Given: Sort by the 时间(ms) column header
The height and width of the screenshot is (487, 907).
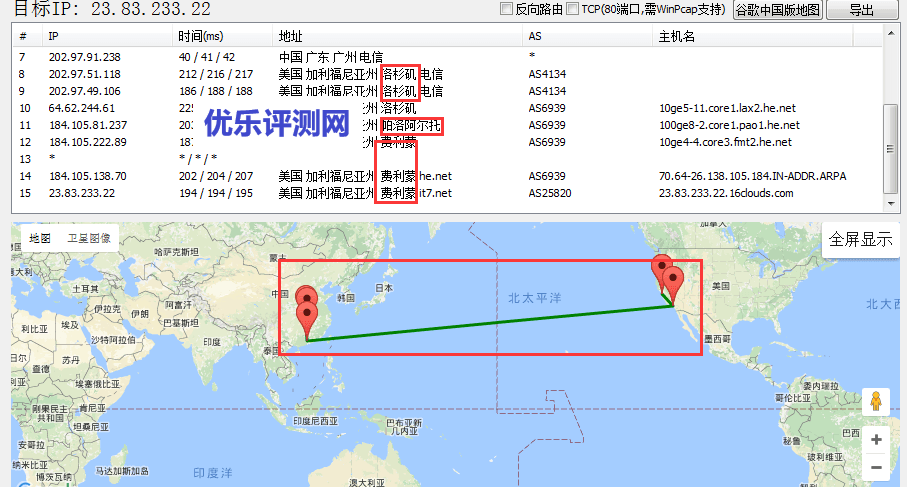Looking at the screenshot, I should tap(222, 36).
